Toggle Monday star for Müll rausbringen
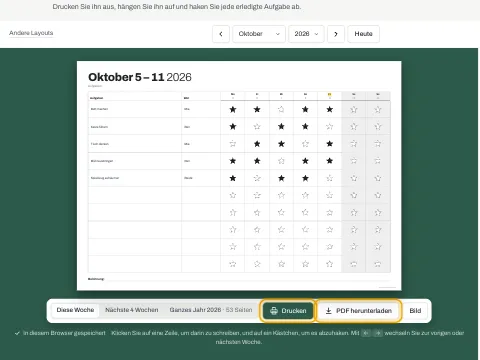480x360 pixels. (233, 161)
